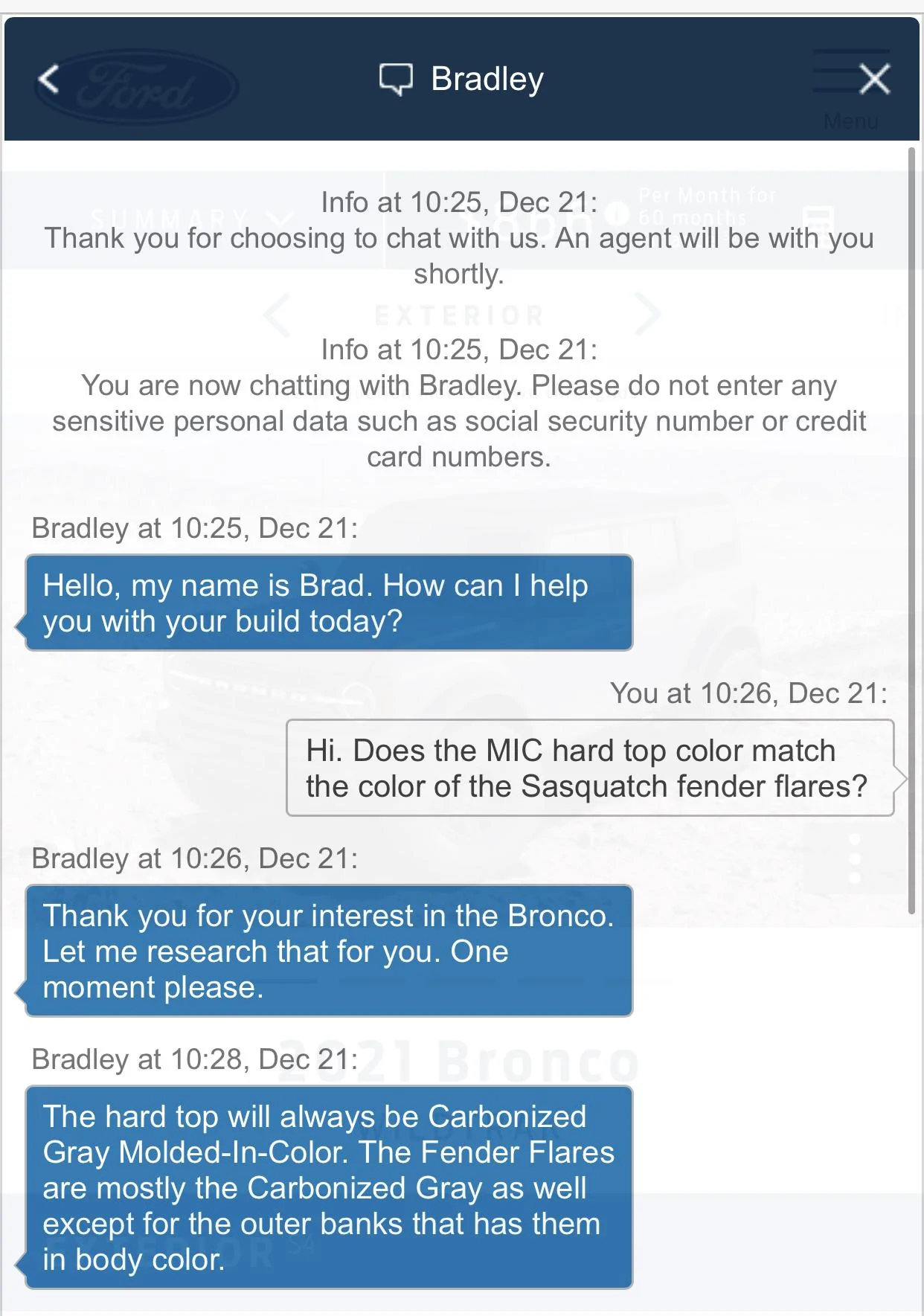Click the 2021 Bronco heading

coord(458,1062)
